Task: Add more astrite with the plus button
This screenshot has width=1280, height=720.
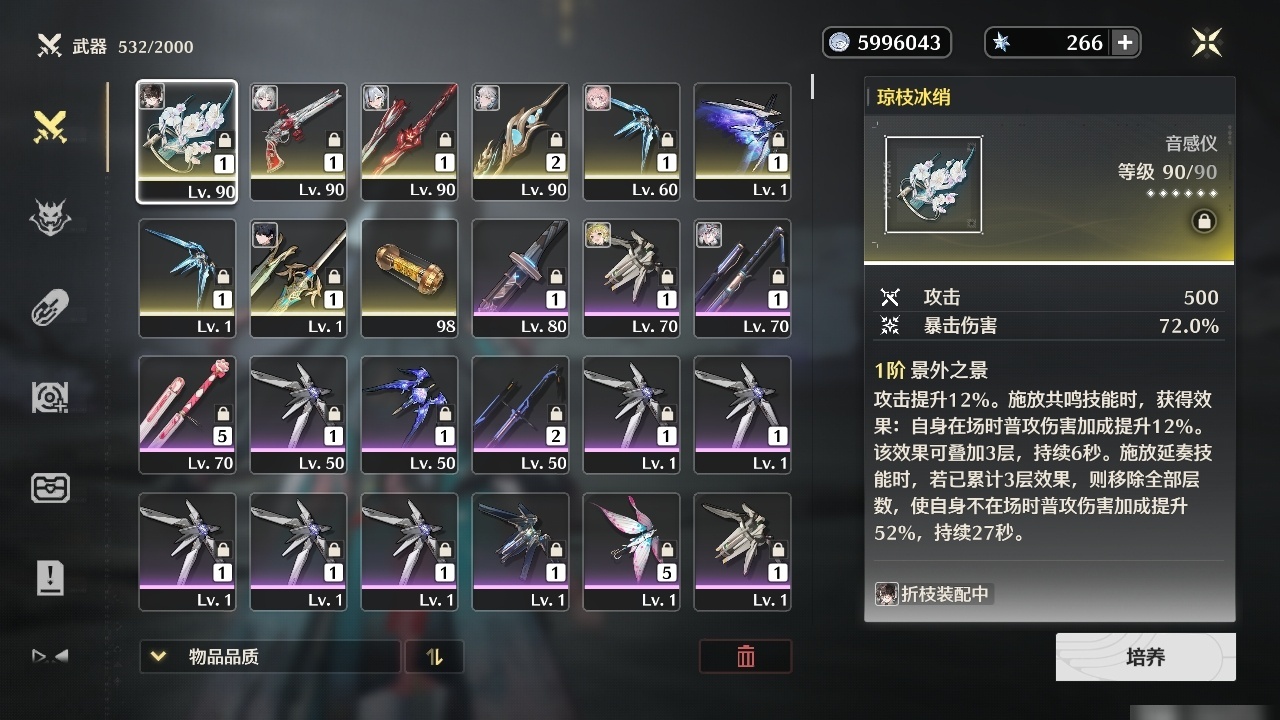Action: coord(1125,42)
